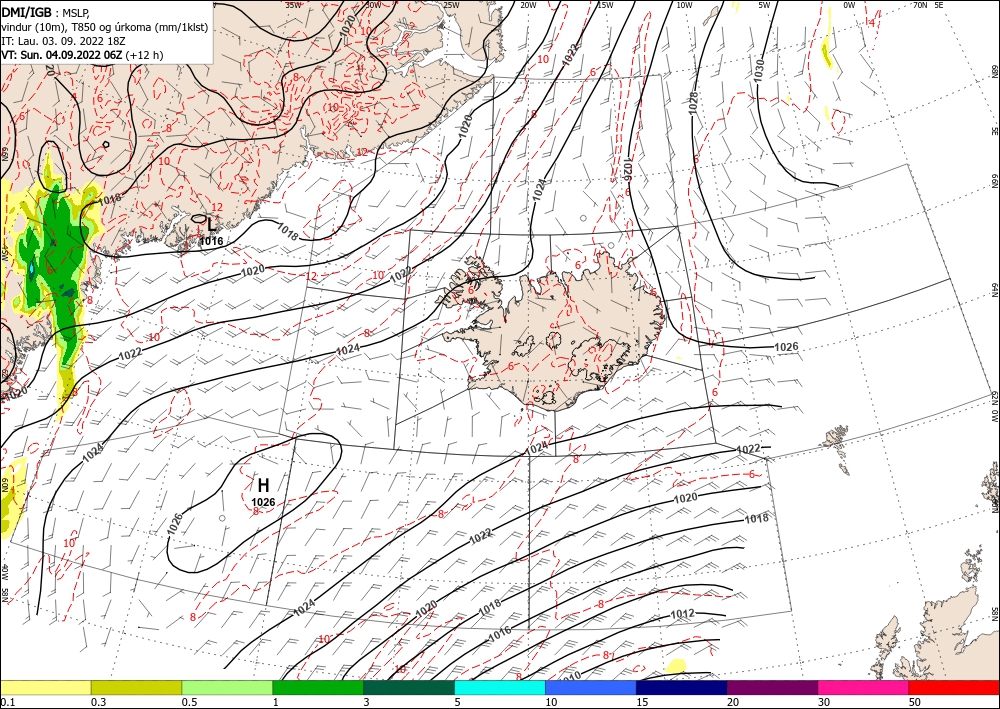Click the 'H' high pressure marker
Screen dimensions: 1000x709
coord(263,485)
